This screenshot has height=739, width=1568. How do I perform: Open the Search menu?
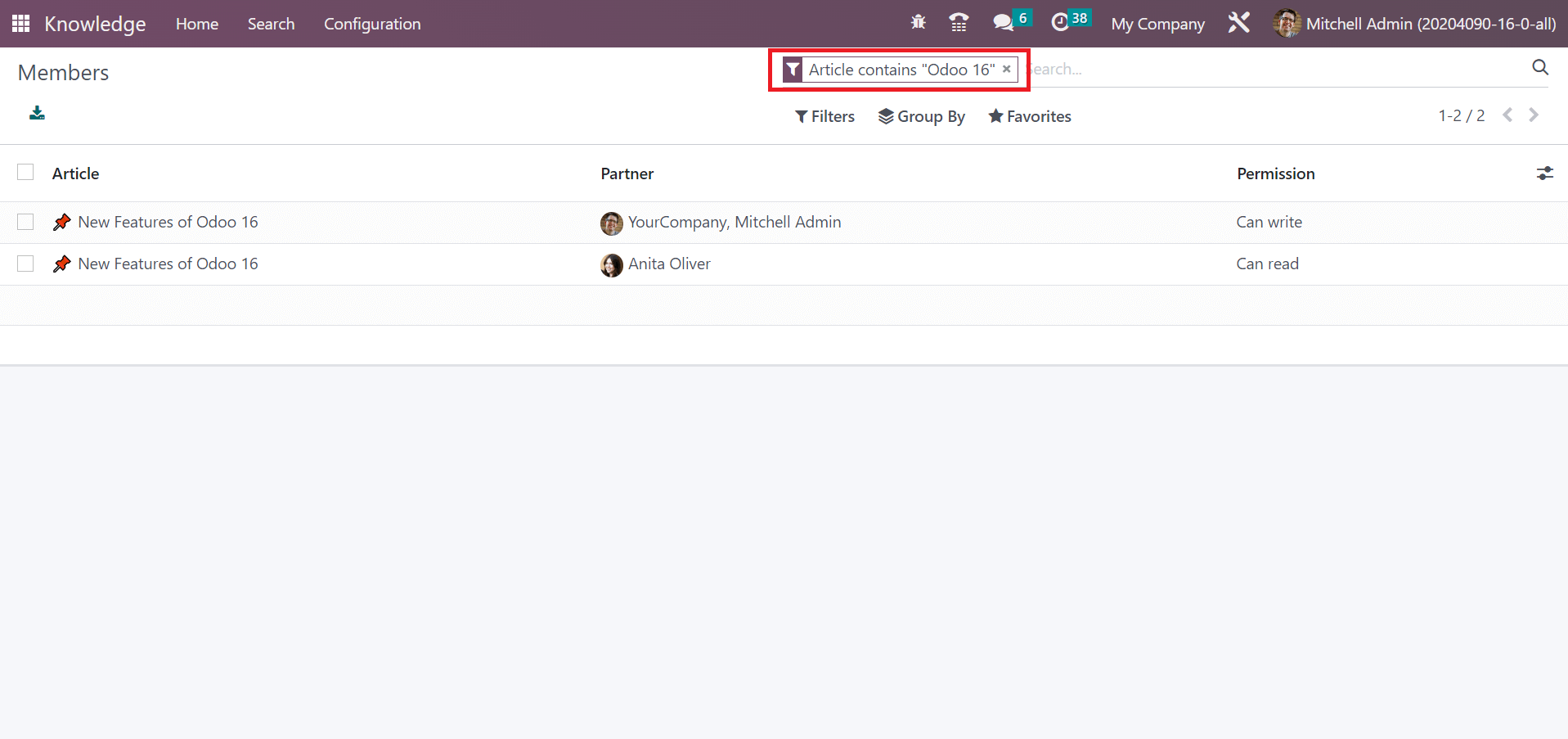271,24
